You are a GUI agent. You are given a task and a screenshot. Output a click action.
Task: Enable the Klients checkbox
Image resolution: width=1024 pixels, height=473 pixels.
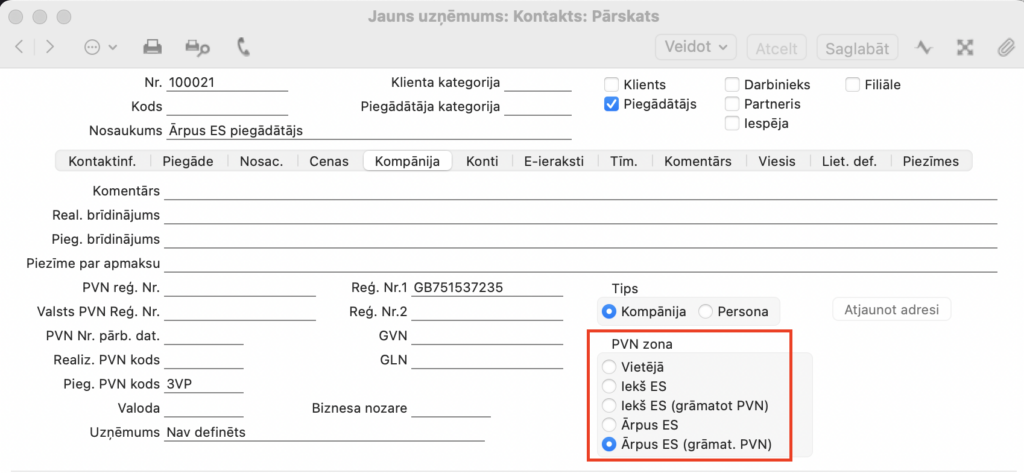[x=612, y=85]
